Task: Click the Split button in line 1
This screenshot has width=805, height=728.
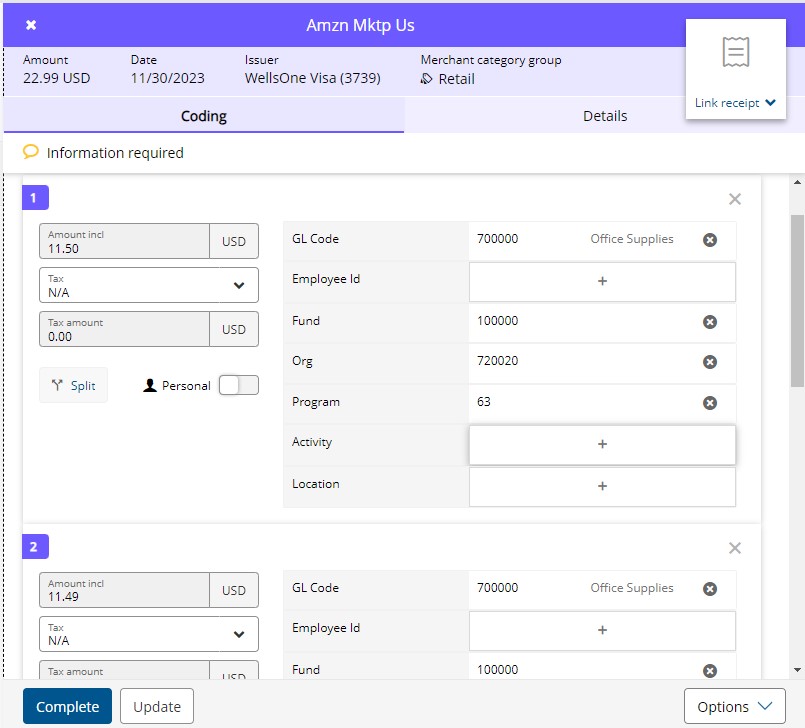Action: coord(73,385)
